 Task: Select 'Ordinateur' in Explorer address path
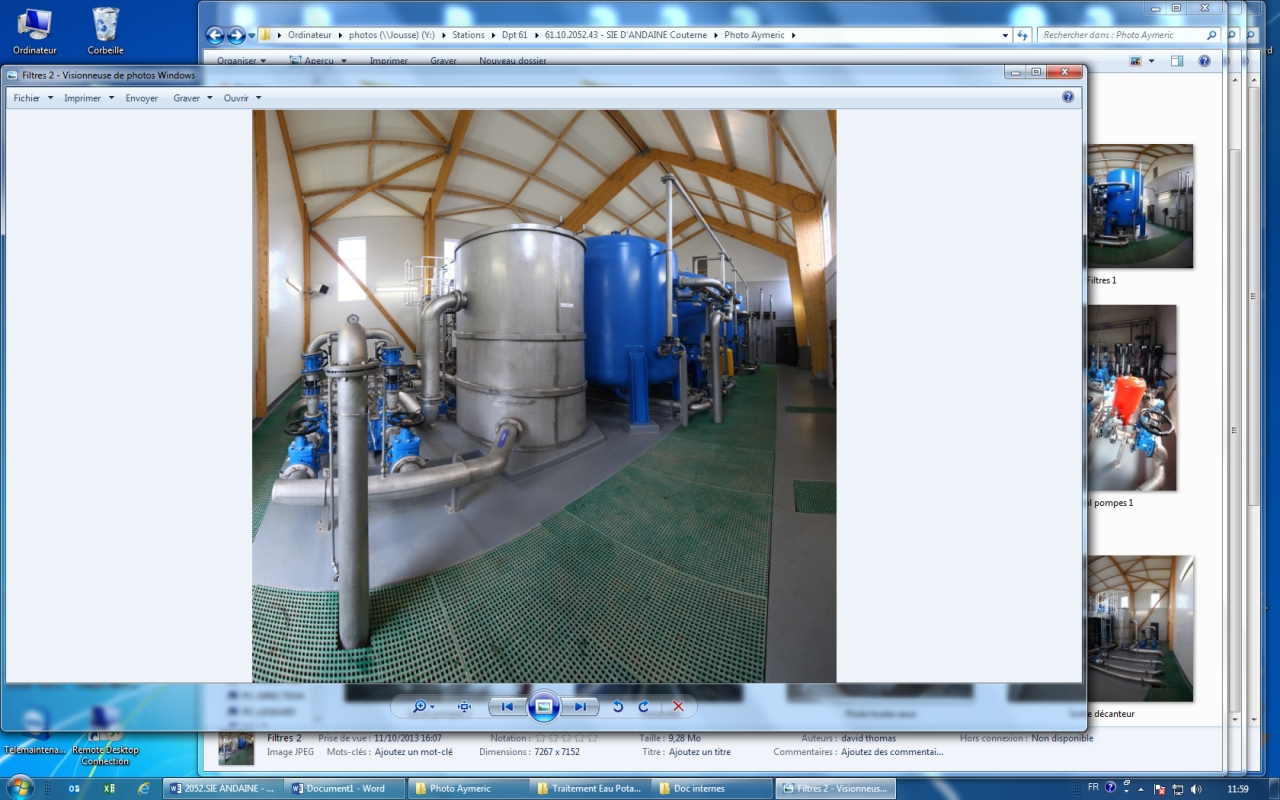click(309, 35)
